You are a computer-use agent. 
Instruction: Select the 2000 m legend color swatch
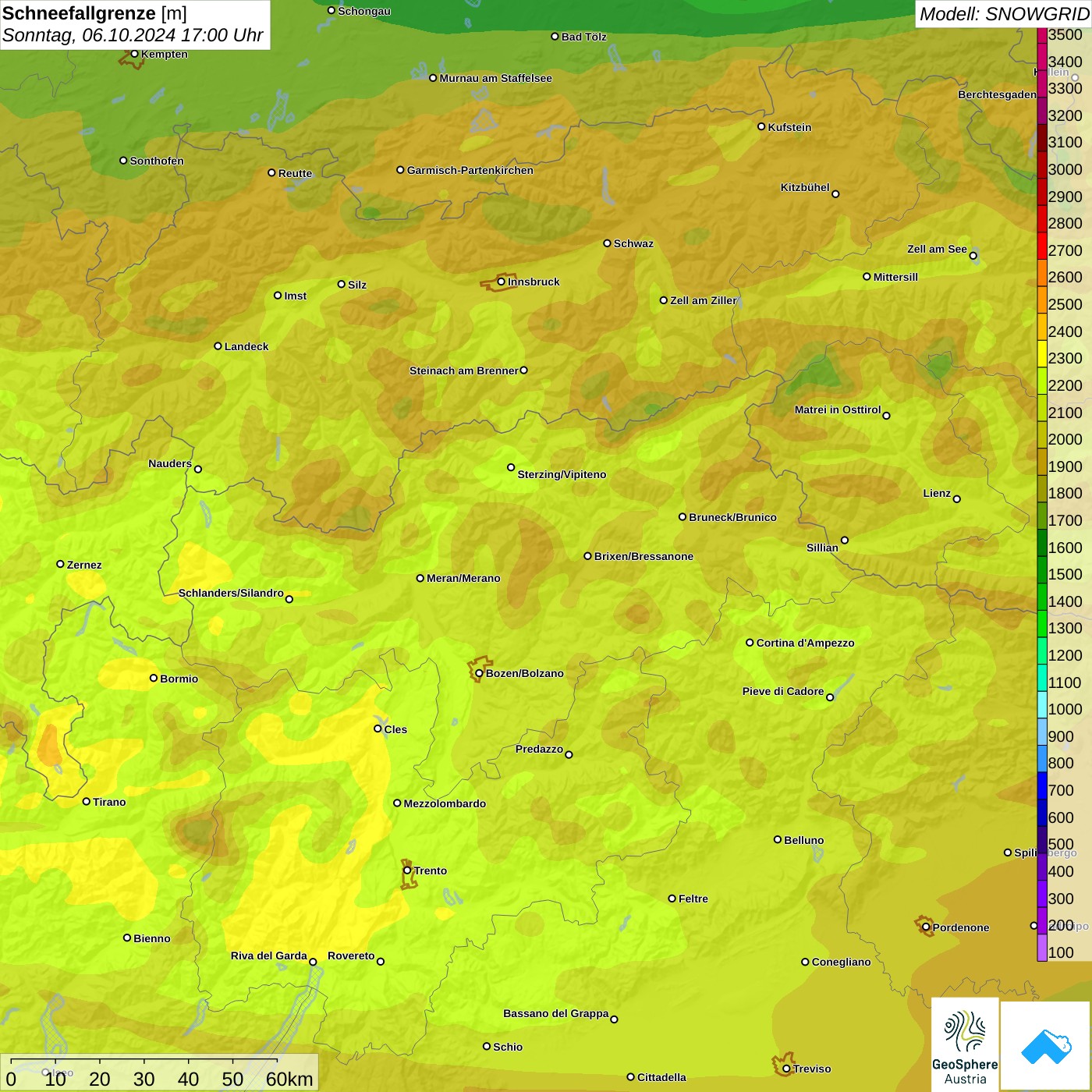(x=1042, y=435)
